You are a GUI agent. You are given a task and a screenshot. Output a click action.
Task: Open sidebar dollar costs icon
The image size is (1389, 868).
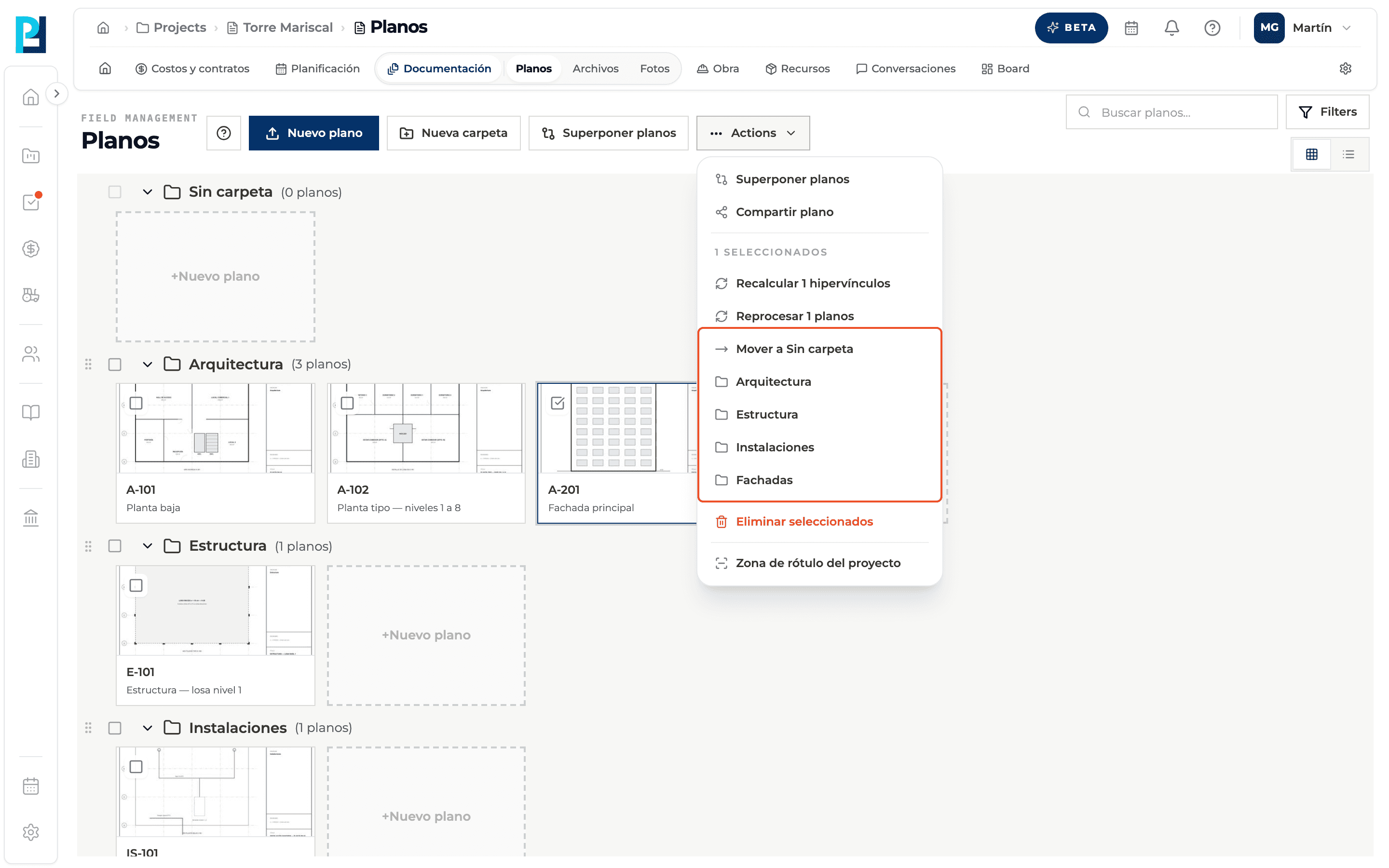(x=31, y=248)
